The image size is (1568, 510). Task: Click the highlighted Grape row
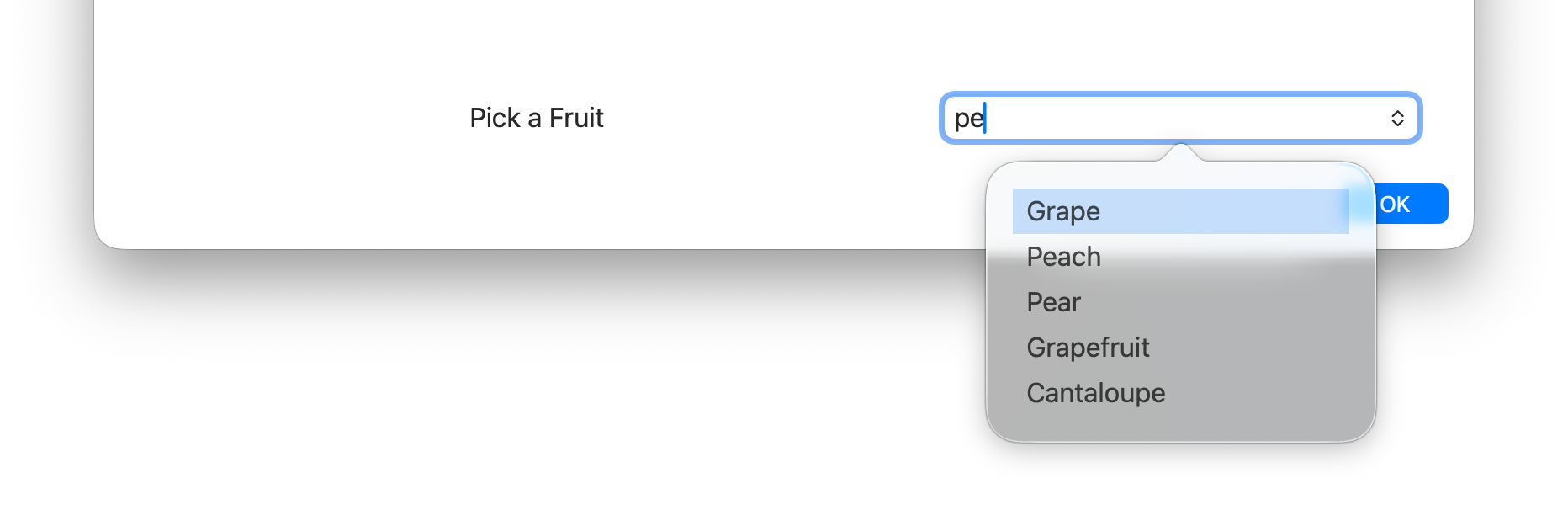[1178, 211]
